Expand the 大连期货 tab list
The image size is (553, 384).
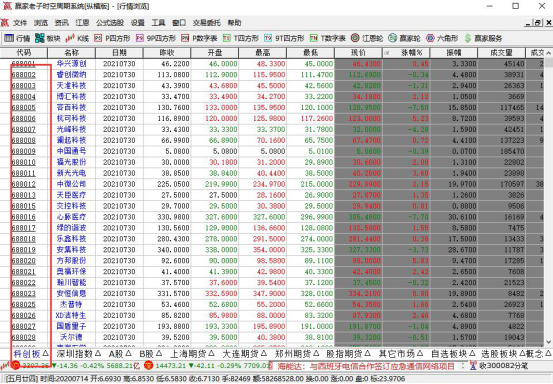pos(264,353)
